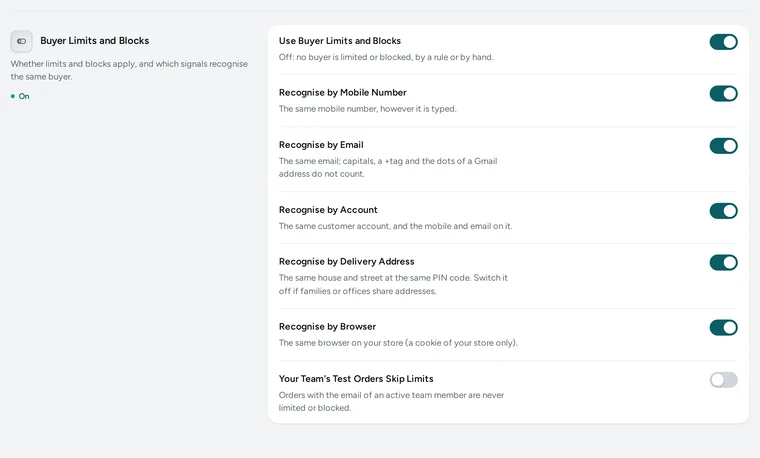Click the Recognise by Email title
The image size is (760, 458).
tap(321, 145)
